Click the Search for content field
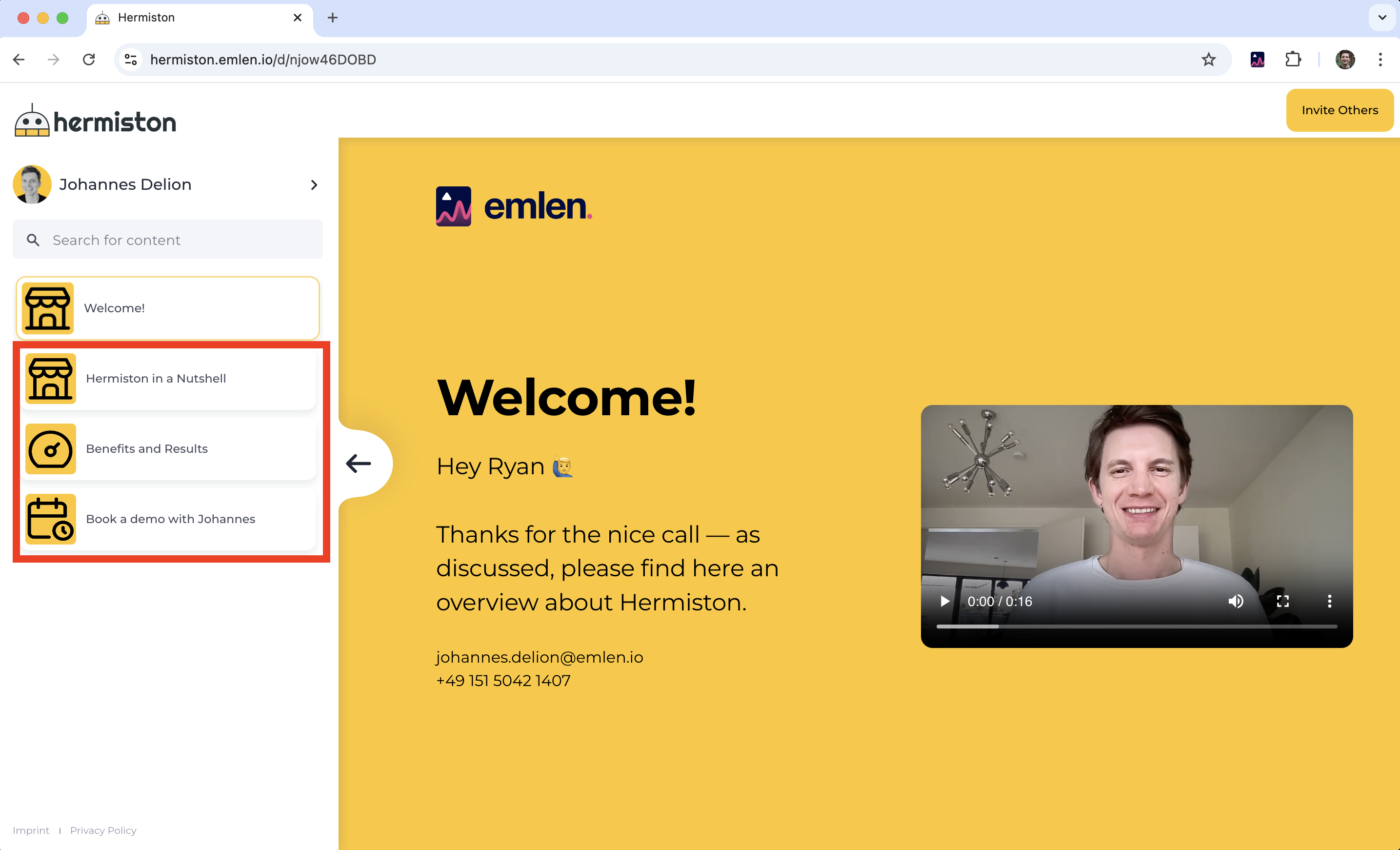The width and height of the screenshot is (1400, 850). [168, 240]
